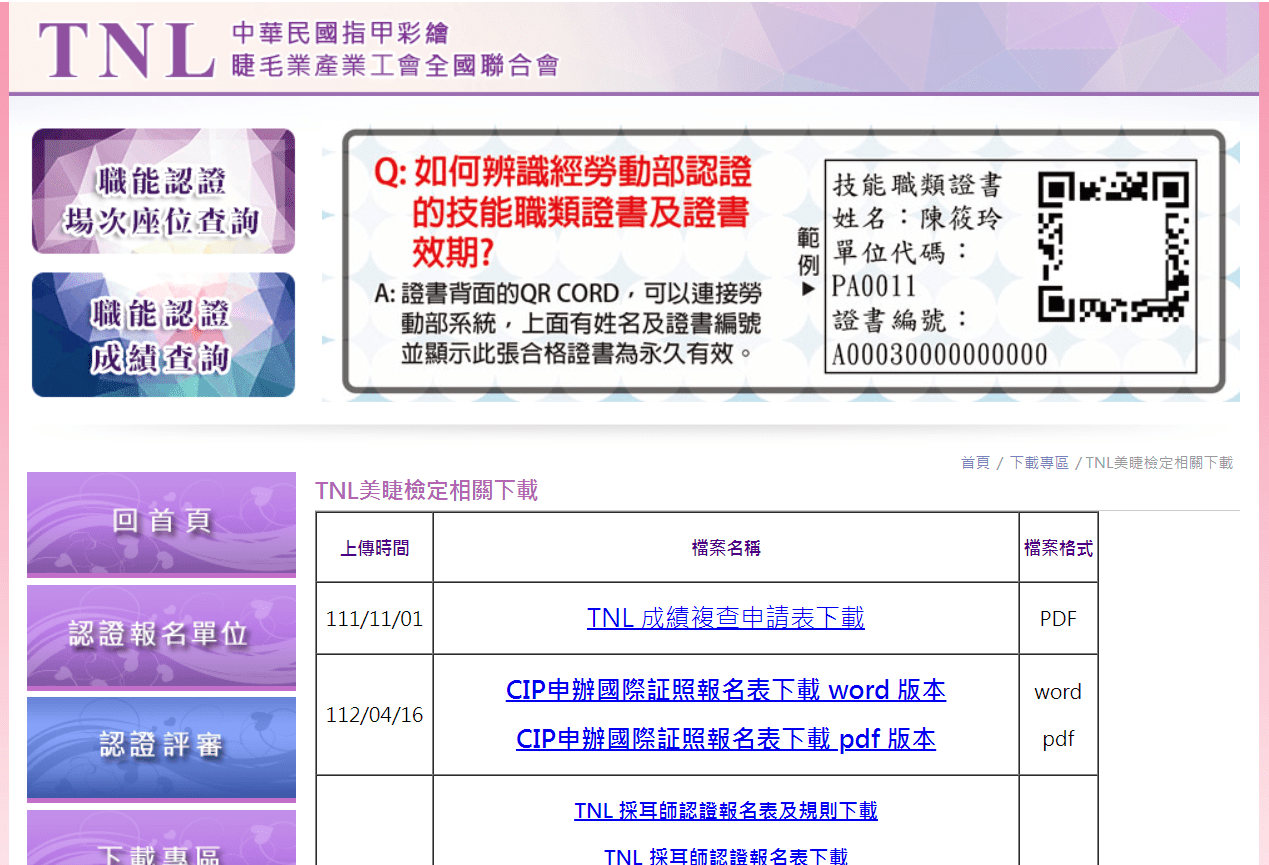Open TNL 採耳師認證報名表下載 link

[x=726, y=856]
